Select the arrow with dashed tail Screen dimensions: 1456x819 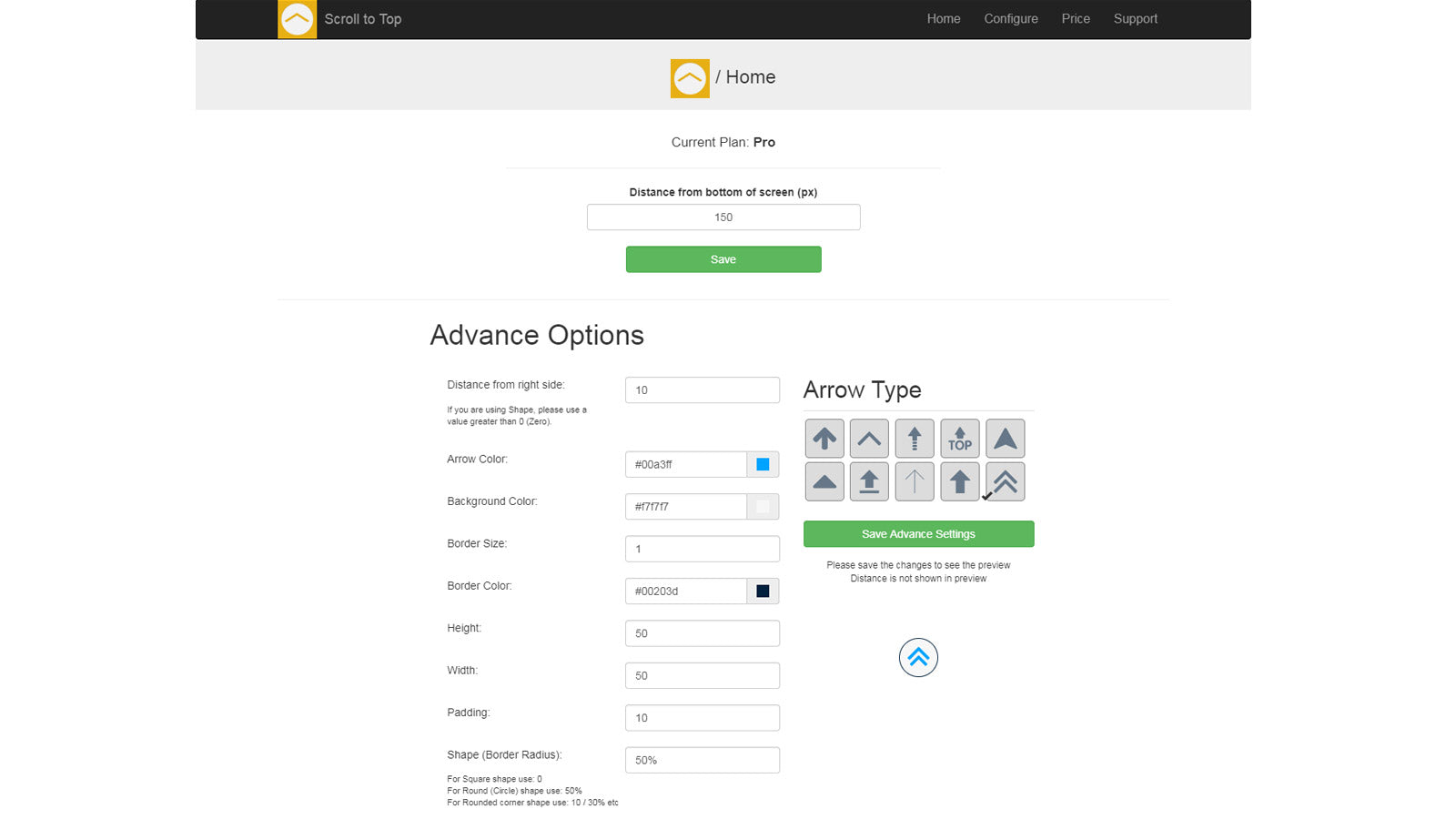(915, 439)
